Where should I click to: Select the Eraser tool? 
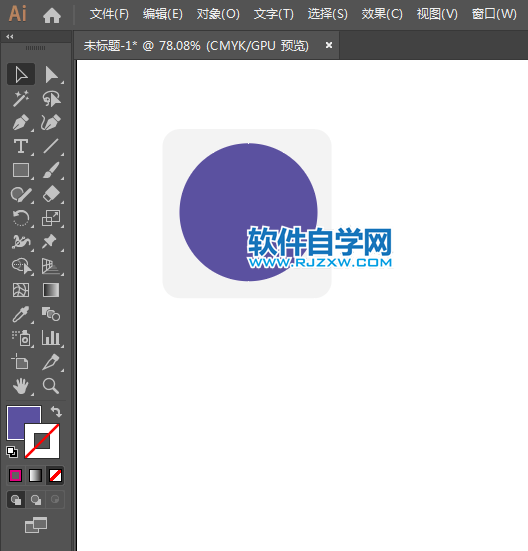tap(51, 194)
